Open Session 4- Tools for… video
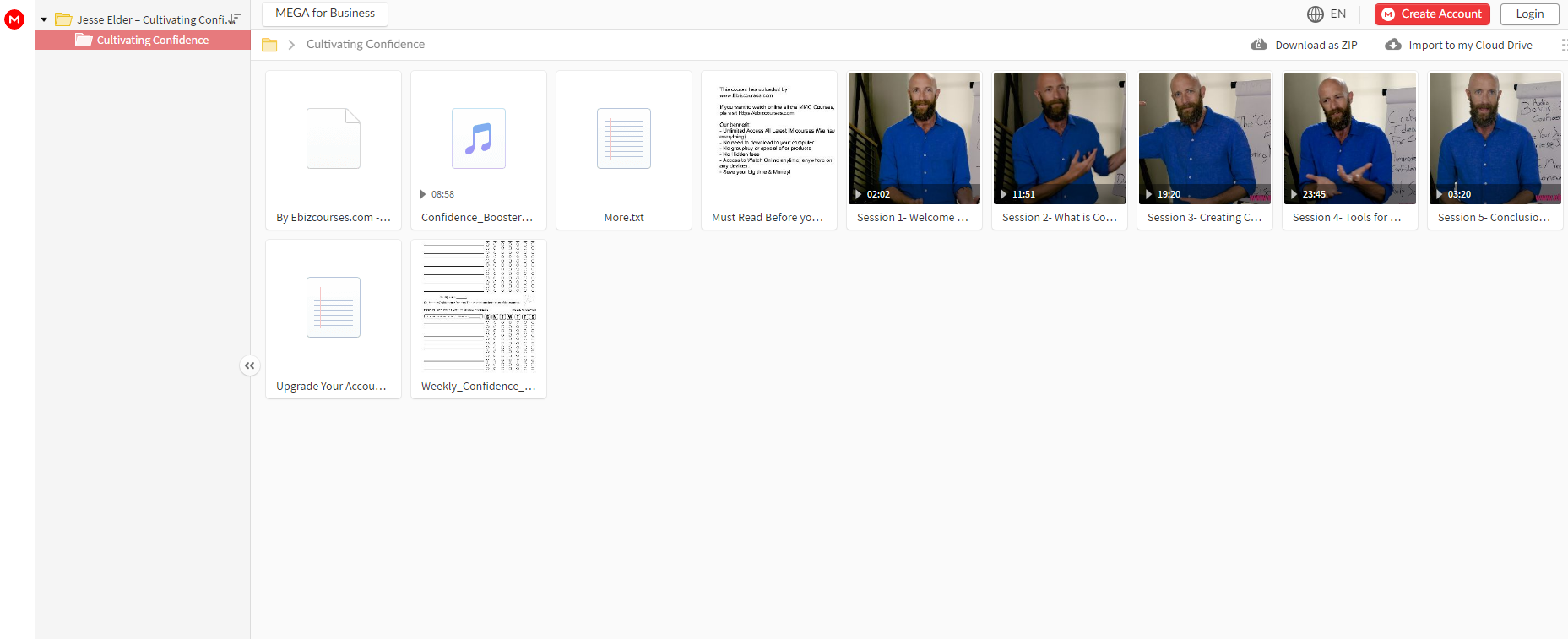1568x639 pixels. [x=1350, y=138]
